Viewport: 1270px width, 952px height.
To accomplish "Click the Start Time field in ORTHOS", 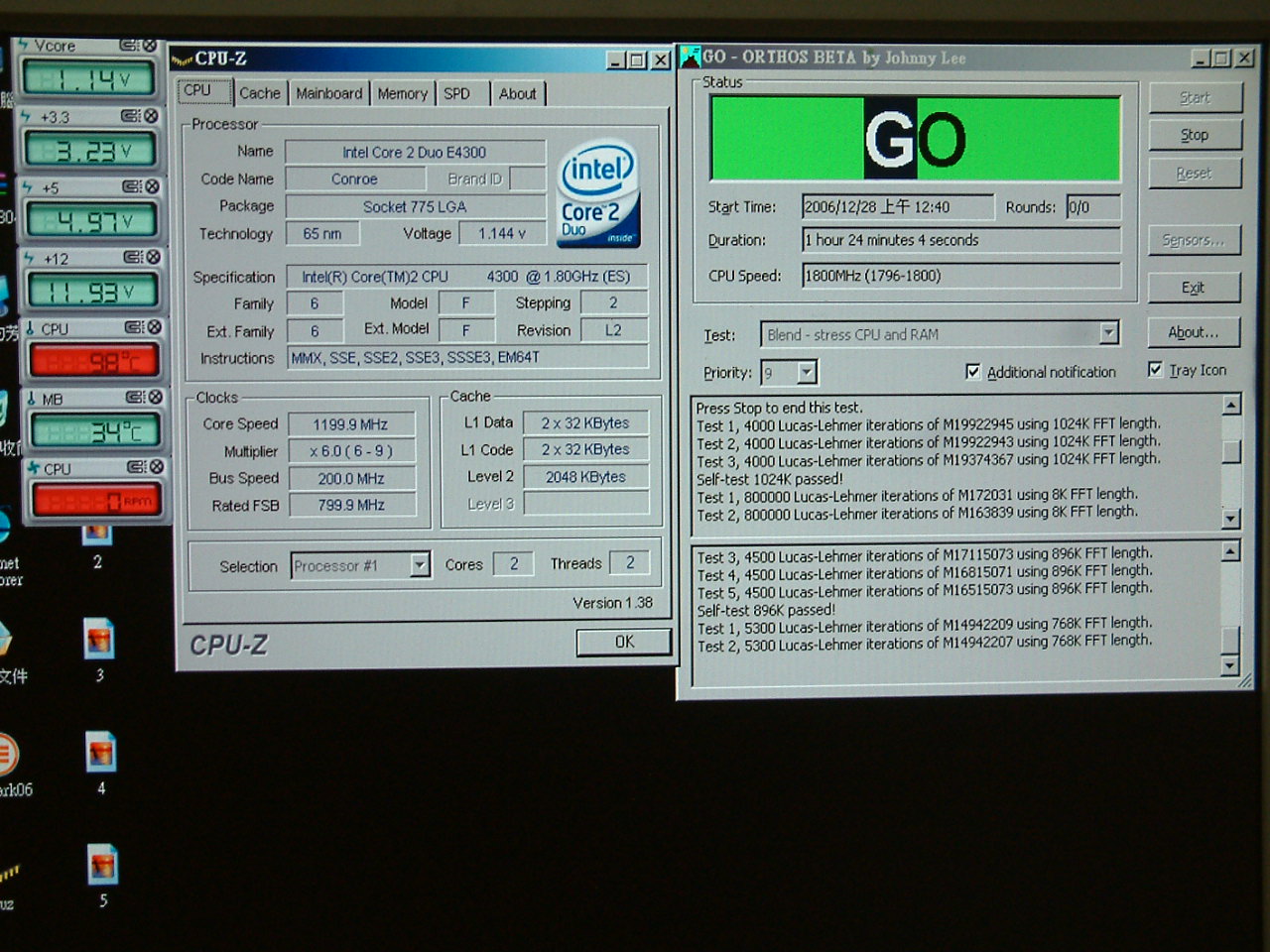I will (898, 207).
